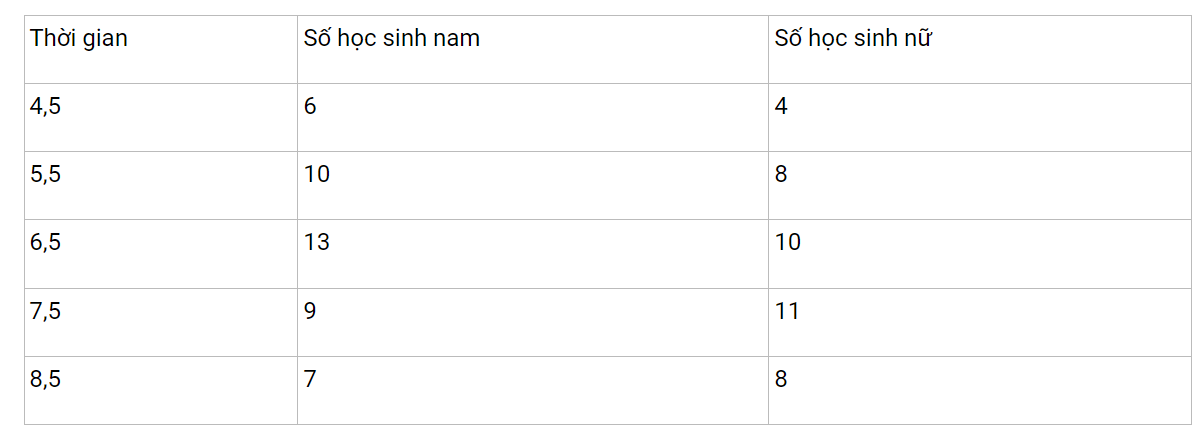Select female student count 11

[788, 311]
